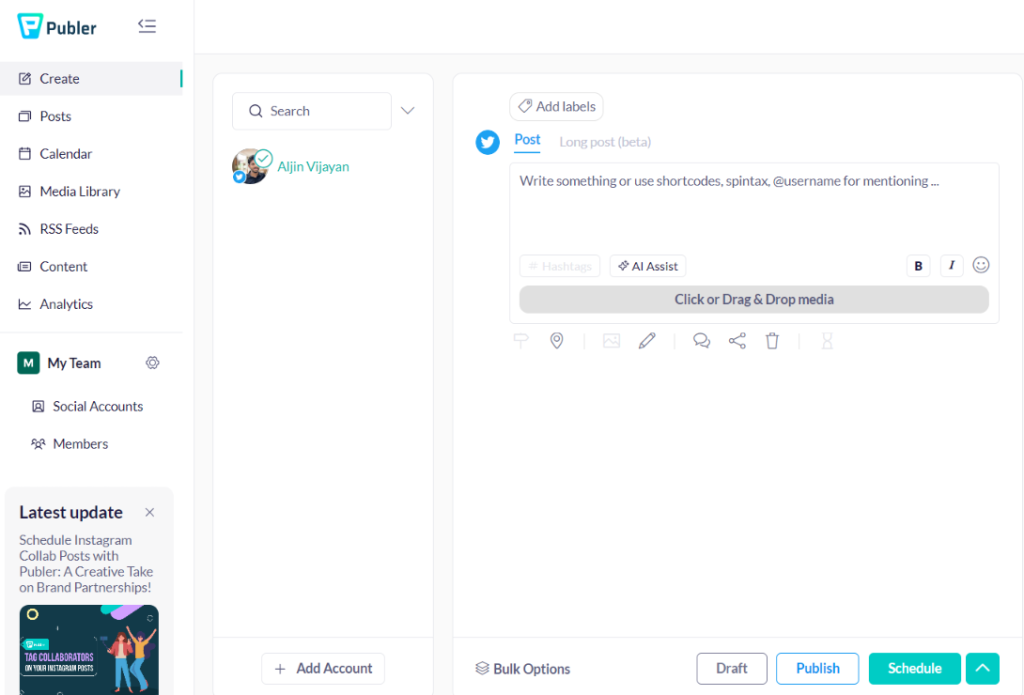The width and height of the screenshot is (1024, 695).
Task: Toggle italic text formatting
Action: 951,265
